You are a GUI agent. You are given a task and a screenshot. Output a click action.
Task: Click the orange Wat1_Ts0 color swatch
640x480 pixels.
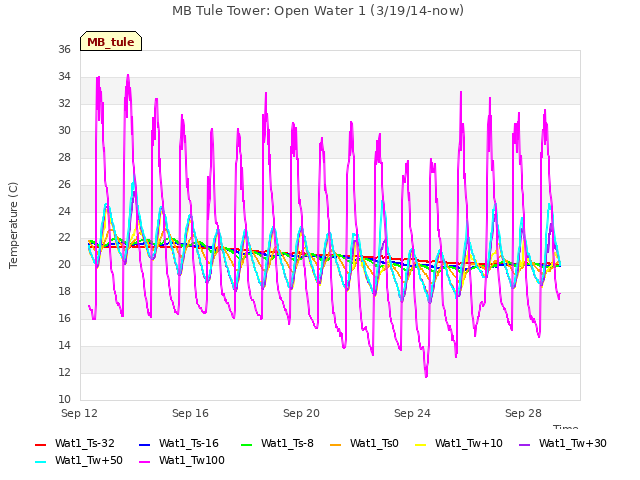336,444
